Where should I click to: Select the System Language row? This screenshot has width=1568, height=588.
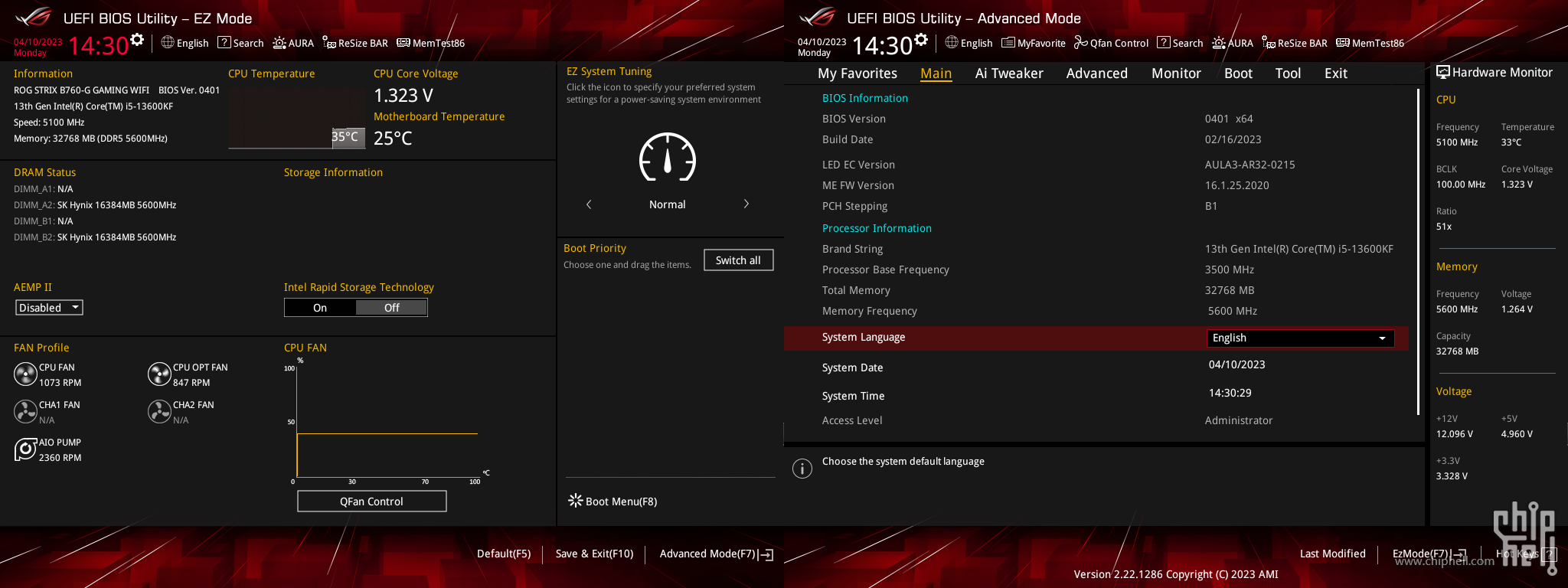1096,338
